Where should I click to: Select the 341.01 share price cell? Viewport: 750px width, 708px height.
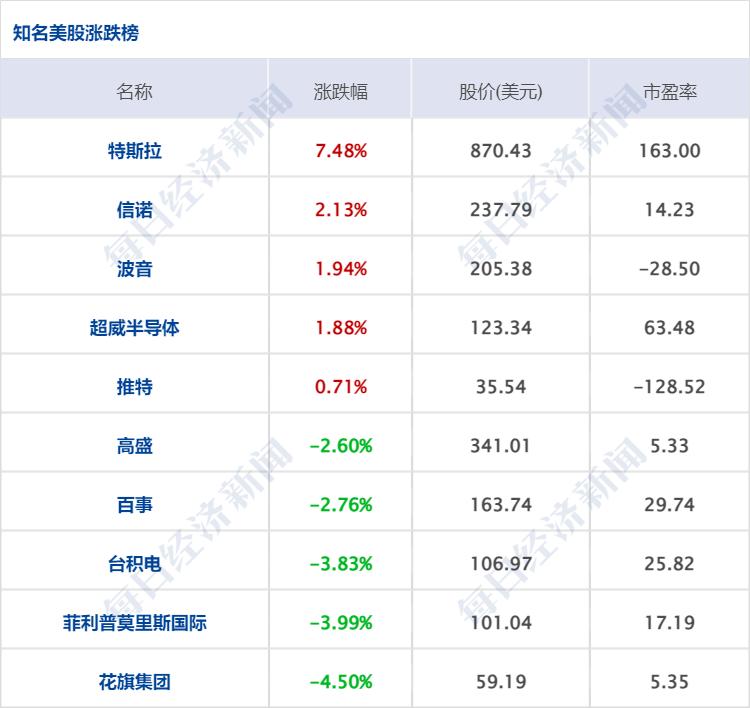click(x=500, y=446)
